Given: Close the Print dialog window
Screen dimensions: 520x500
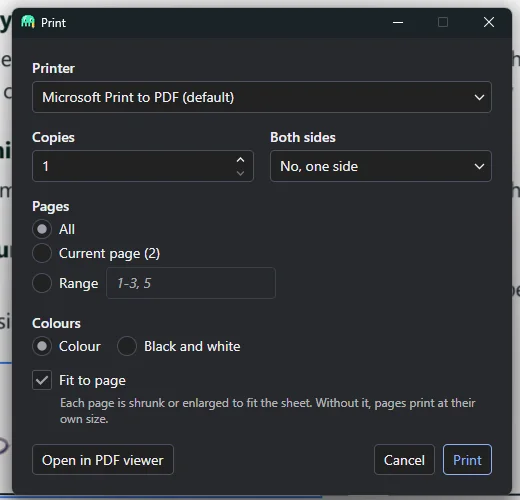Looking at the screenshot, I should click(489, 22).
